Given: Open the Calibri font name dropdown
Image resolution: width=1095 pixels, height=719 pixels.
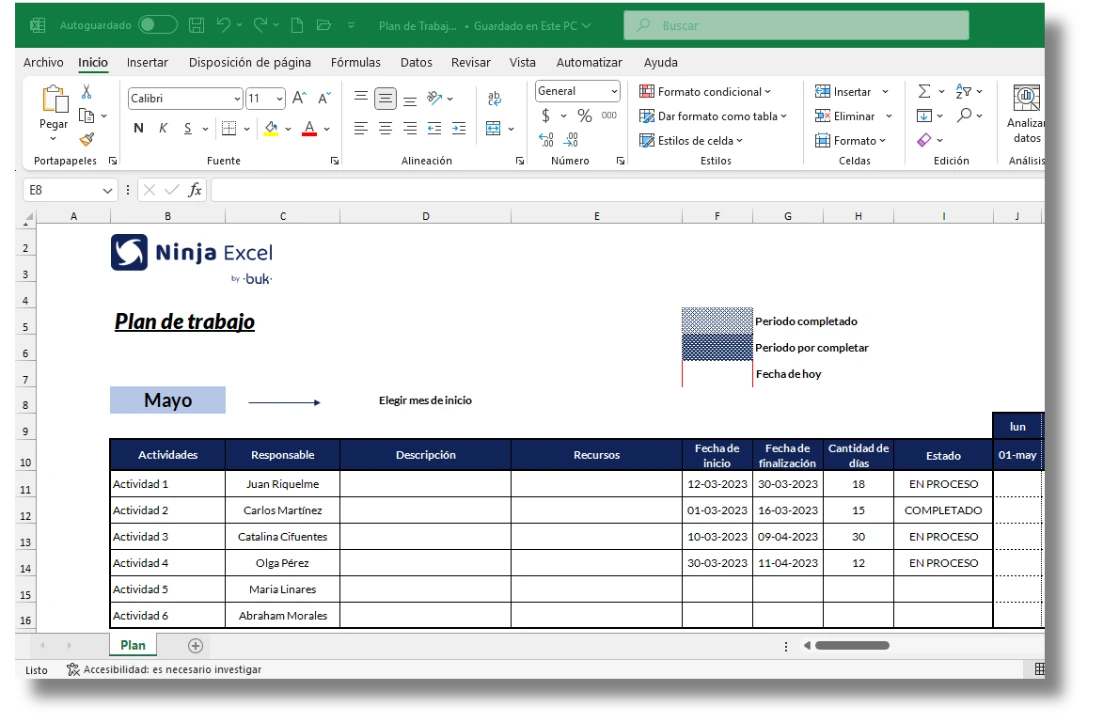Looking at the screenshot, I should tap(237, 99).
